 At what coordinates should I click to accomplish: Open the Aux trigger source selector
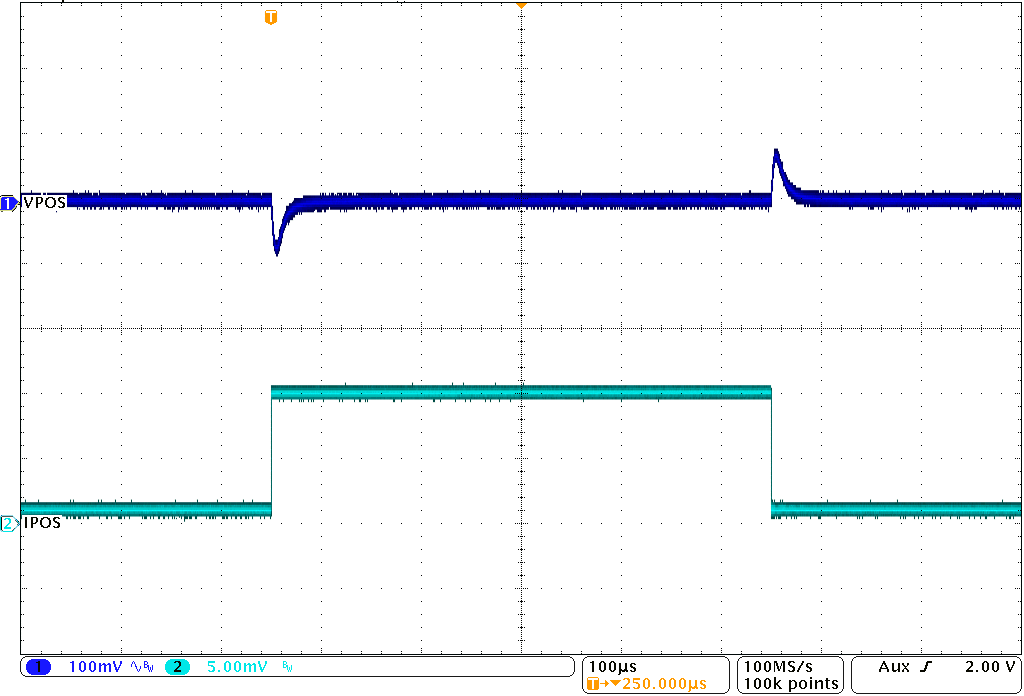pos(892,666)
